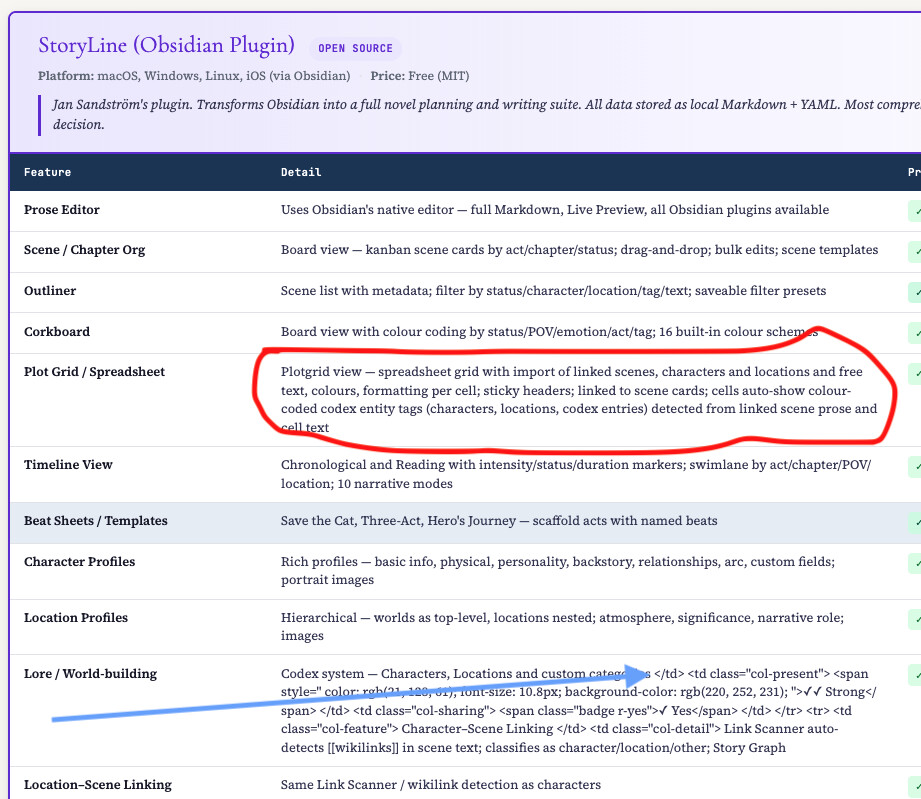Viewport: 921px width, 799px height.
Task: Click the Location–Scene Linking row label
Action: click(x=98, y=785)
